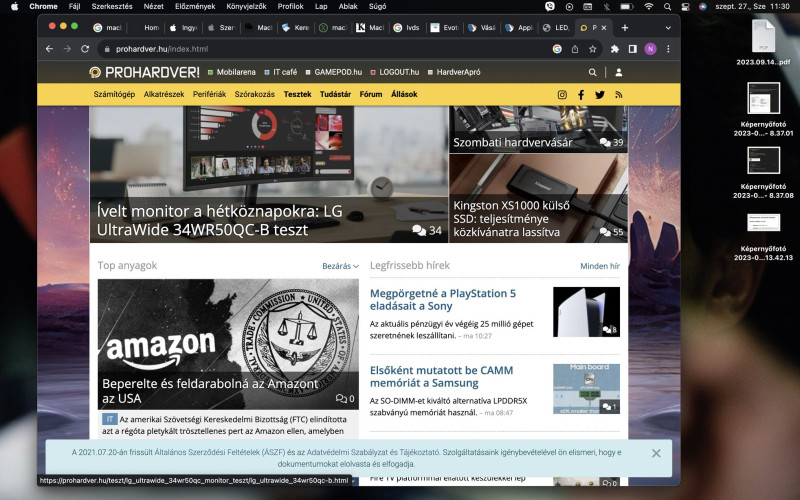Open a new tab with the plus button
The image size is (800, 500).
tap(625, 28)
